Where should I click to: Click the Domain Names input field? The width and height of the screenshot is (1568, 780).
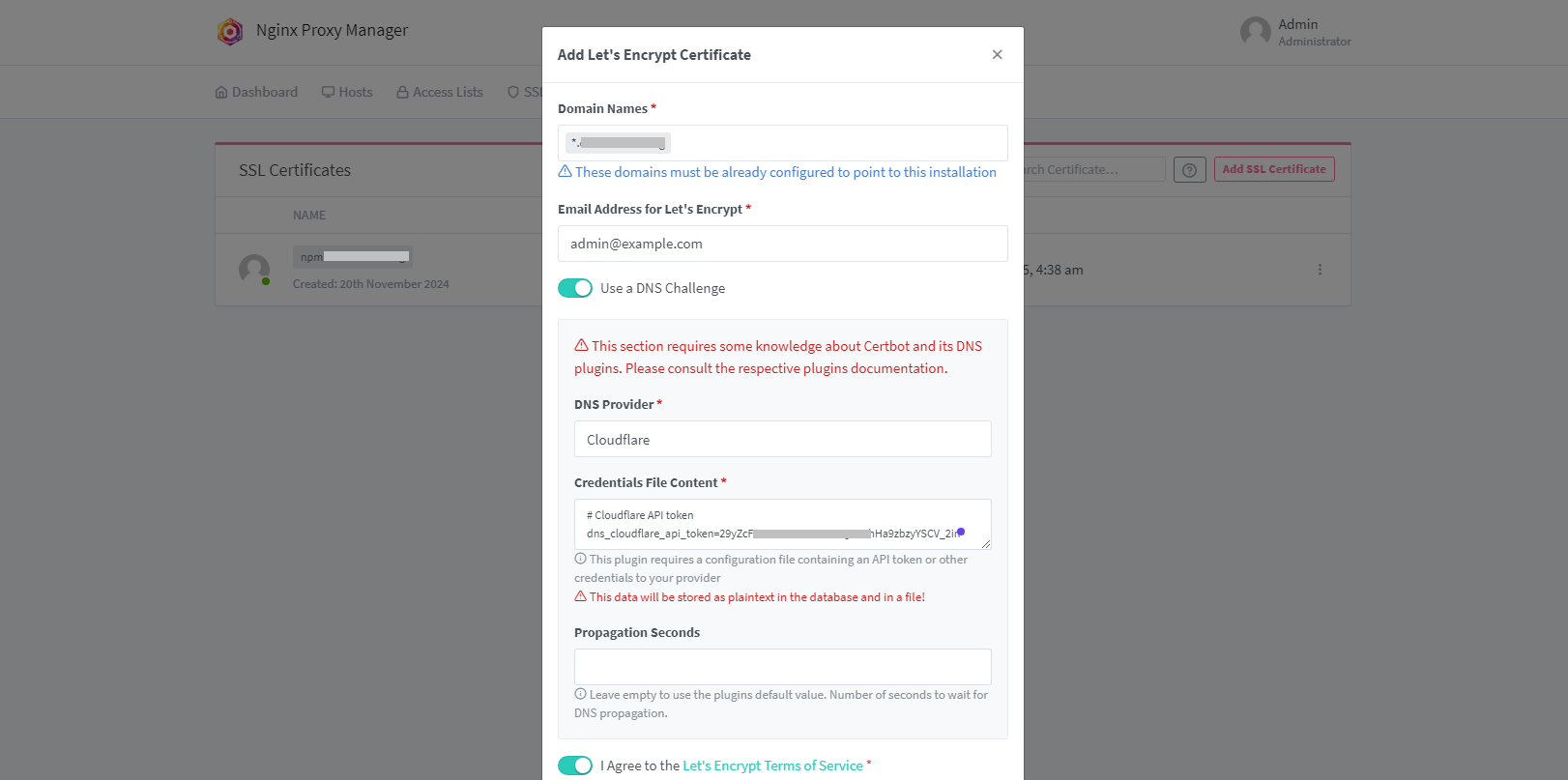783,143
